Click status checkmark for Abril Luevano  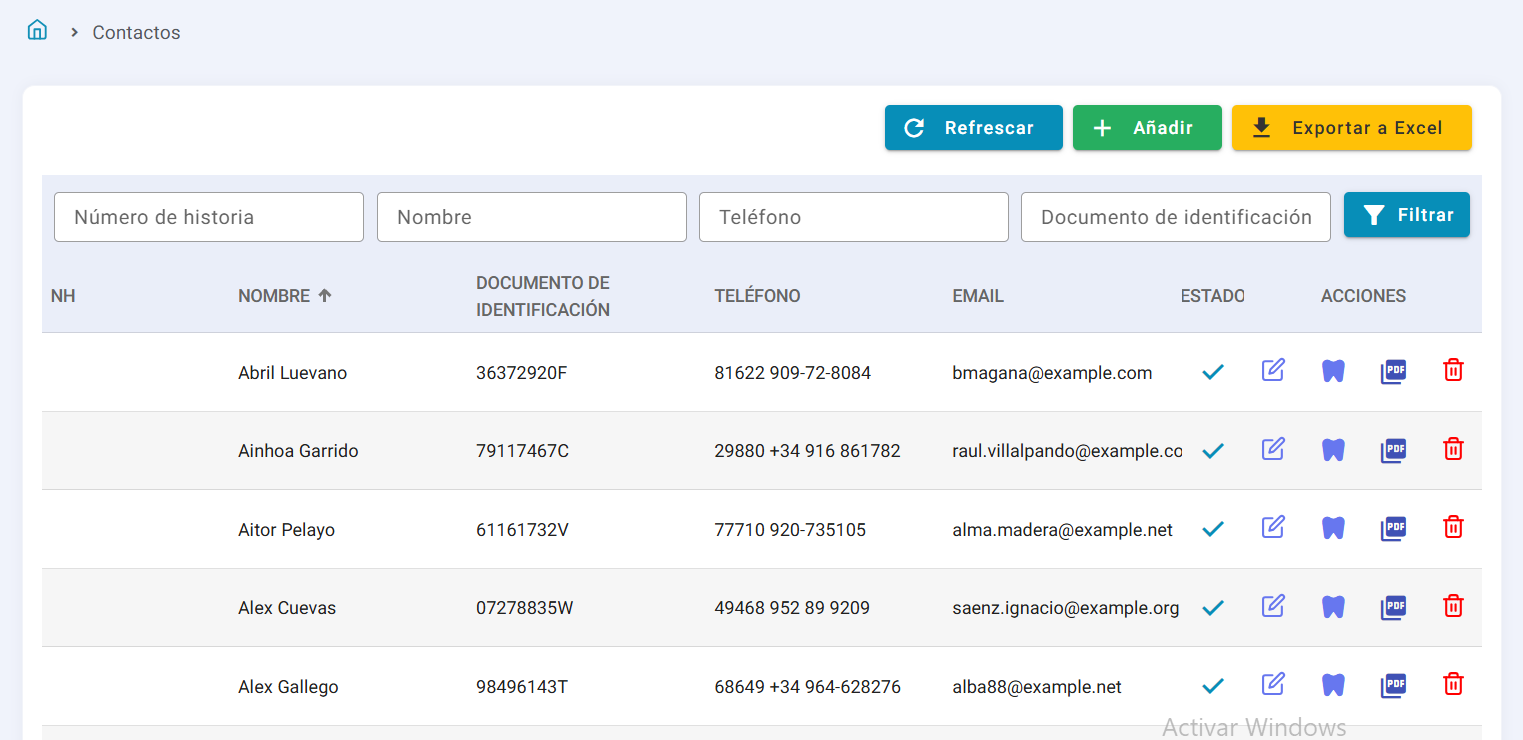1213,372
